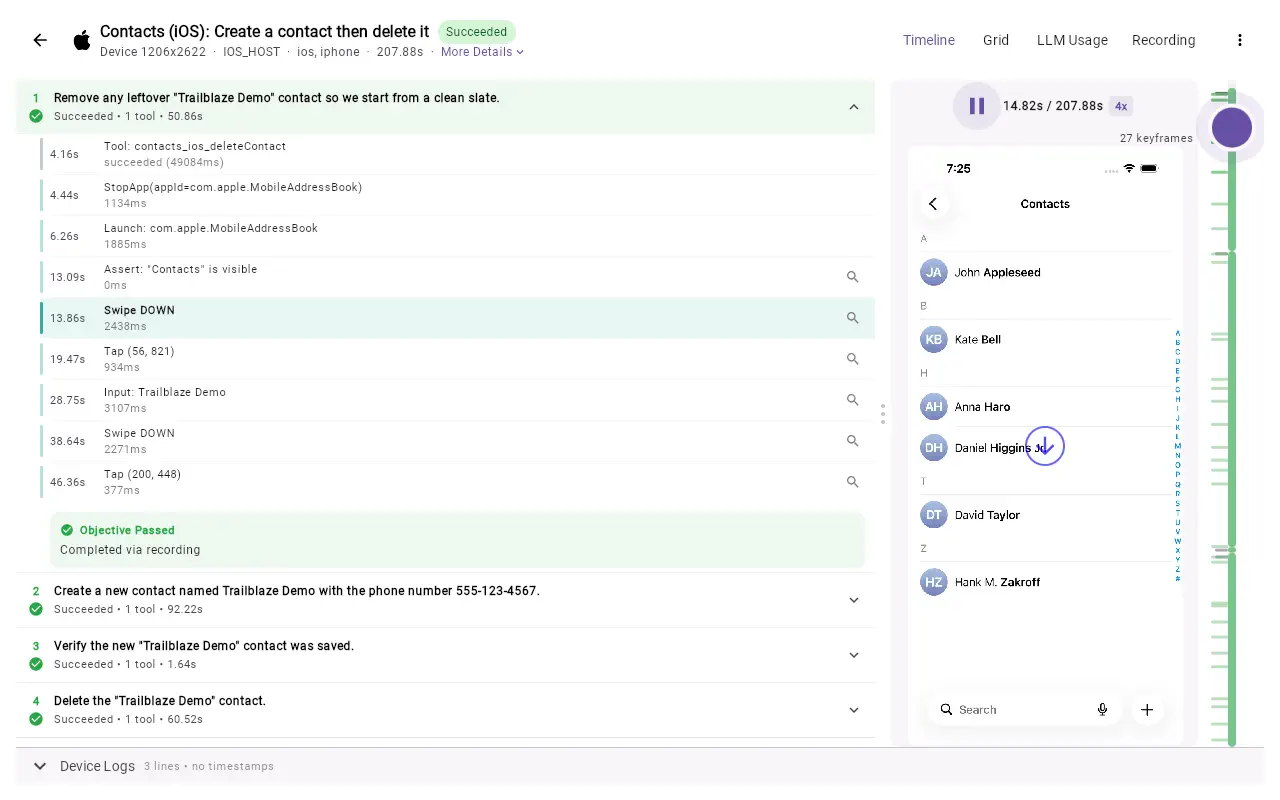The height and width of the screenshot is (800, 1280).
Task: Click the 27 keyframes label
Action: [1156, 138]
